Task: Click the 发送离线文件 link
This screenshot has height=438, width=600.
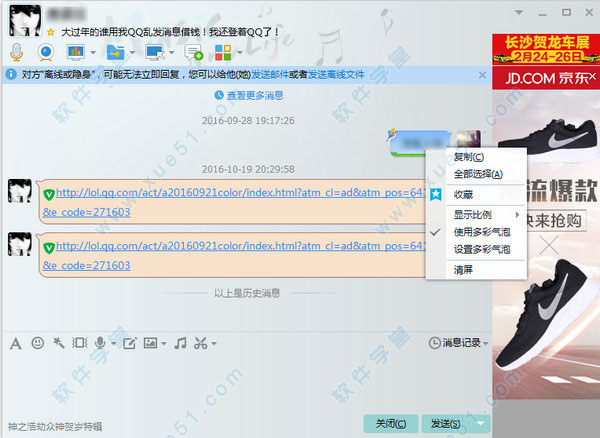Action: (336, 75)
